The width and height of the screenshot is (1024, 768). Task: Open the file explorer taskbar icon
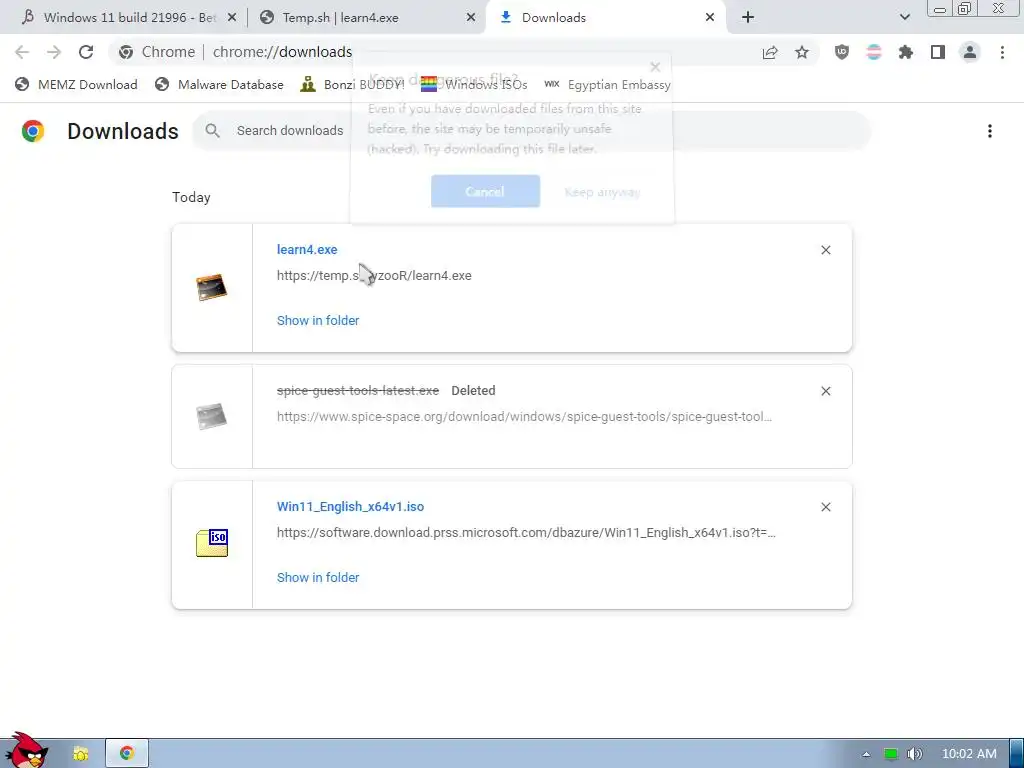81,754
